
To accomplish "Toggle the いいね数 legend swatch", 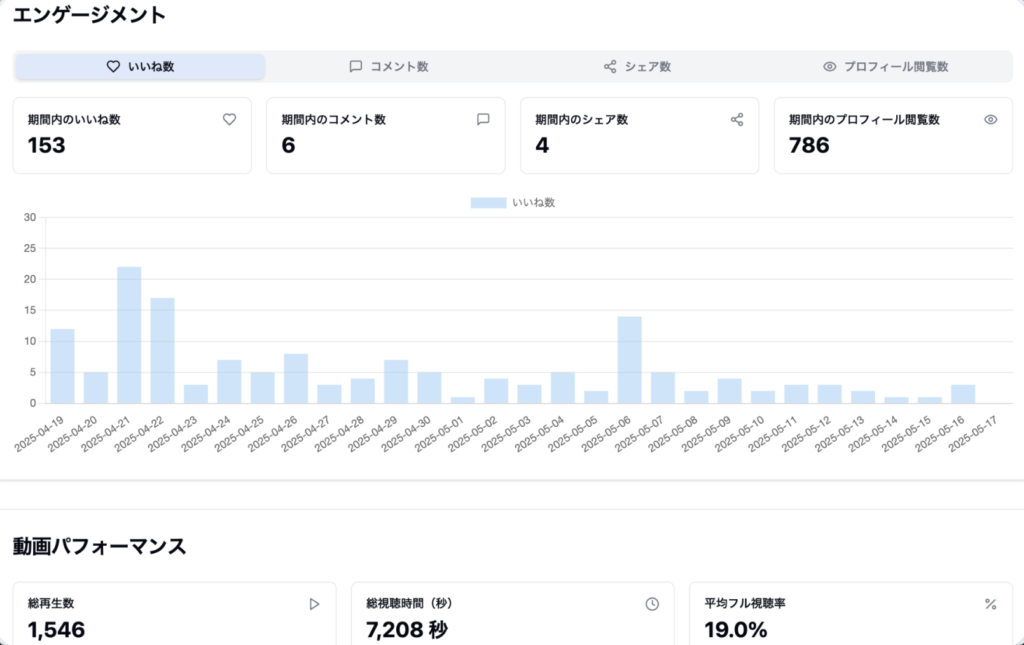I will coord(488,202).
